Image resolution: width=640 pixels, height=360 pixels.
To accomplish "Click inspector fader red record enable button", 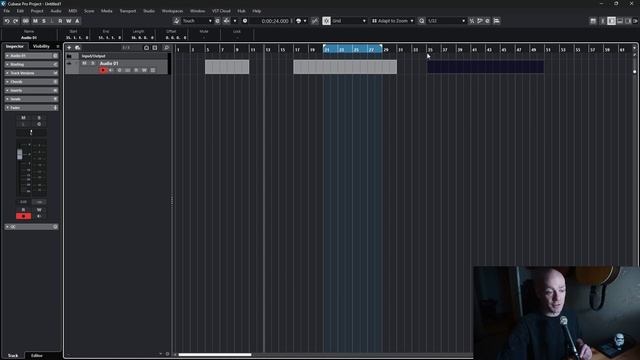I will pyautogui.click(x=23, y=216).
